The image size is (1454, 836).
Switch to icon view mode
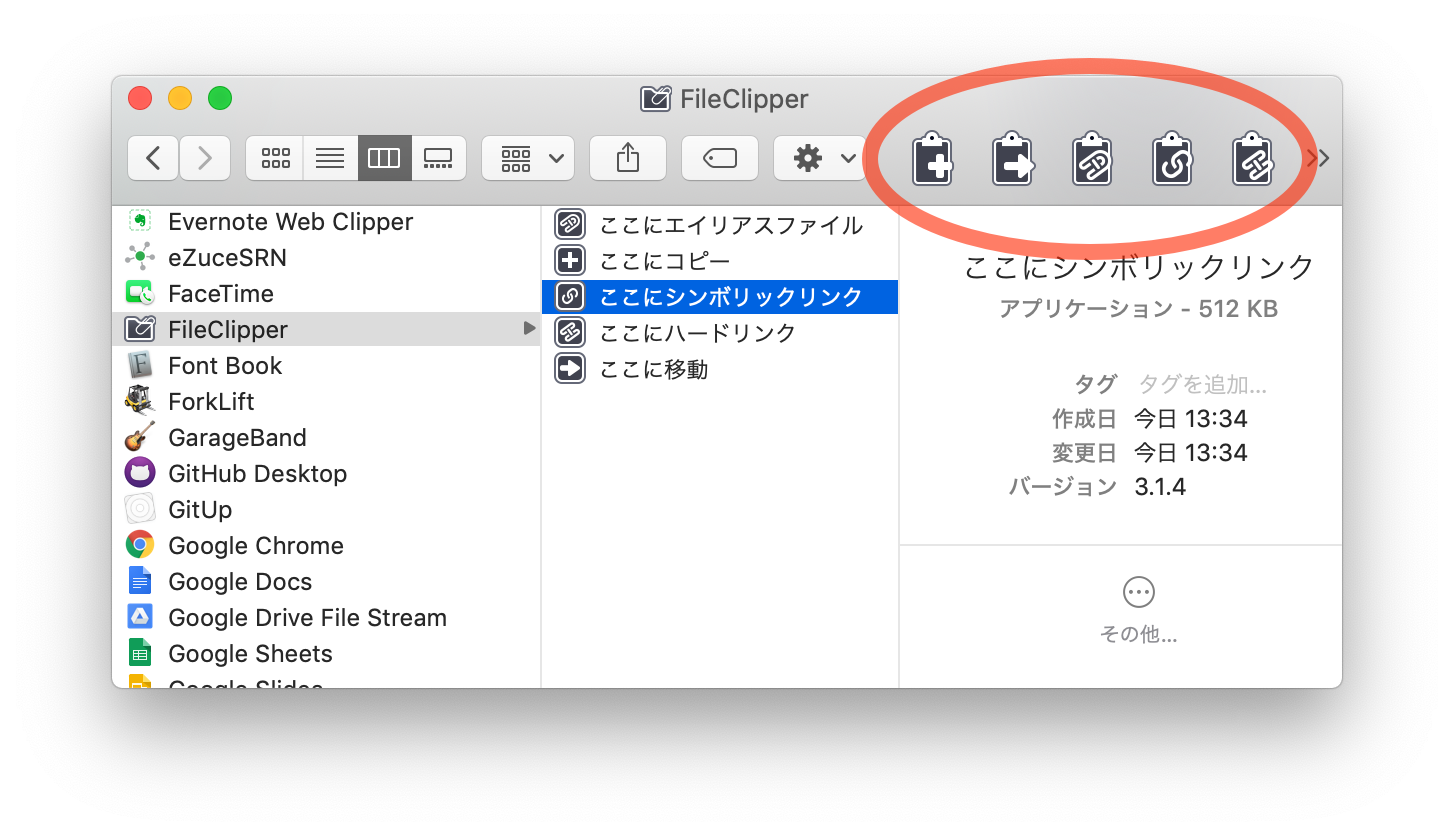point(275,158)
